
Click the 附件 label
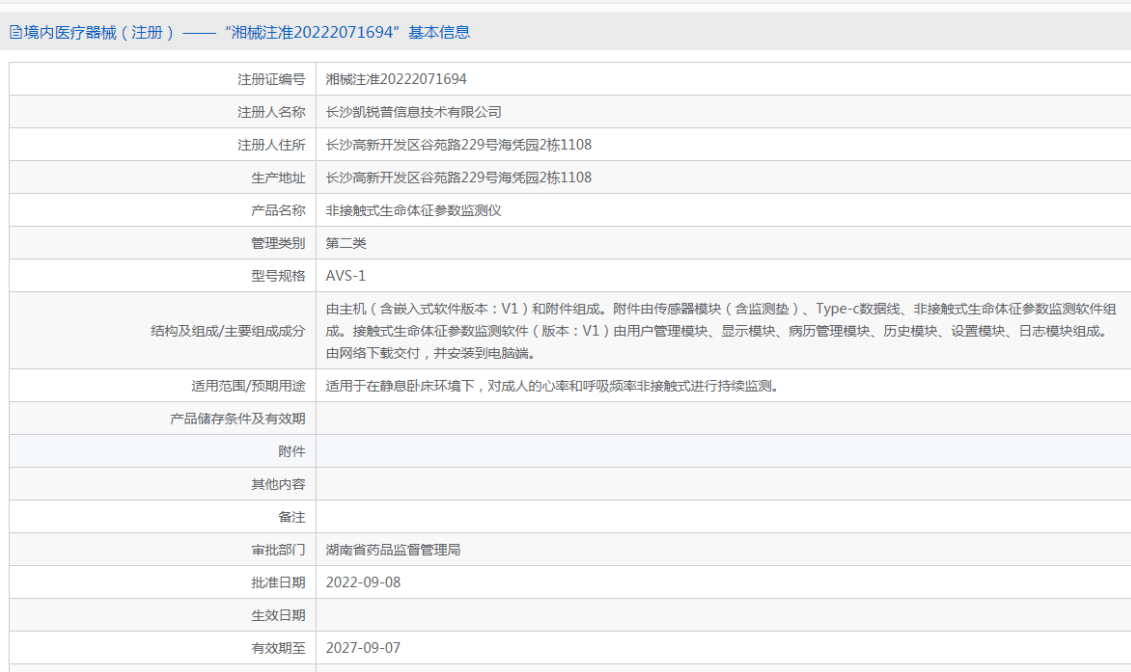(x=292, y=451)
